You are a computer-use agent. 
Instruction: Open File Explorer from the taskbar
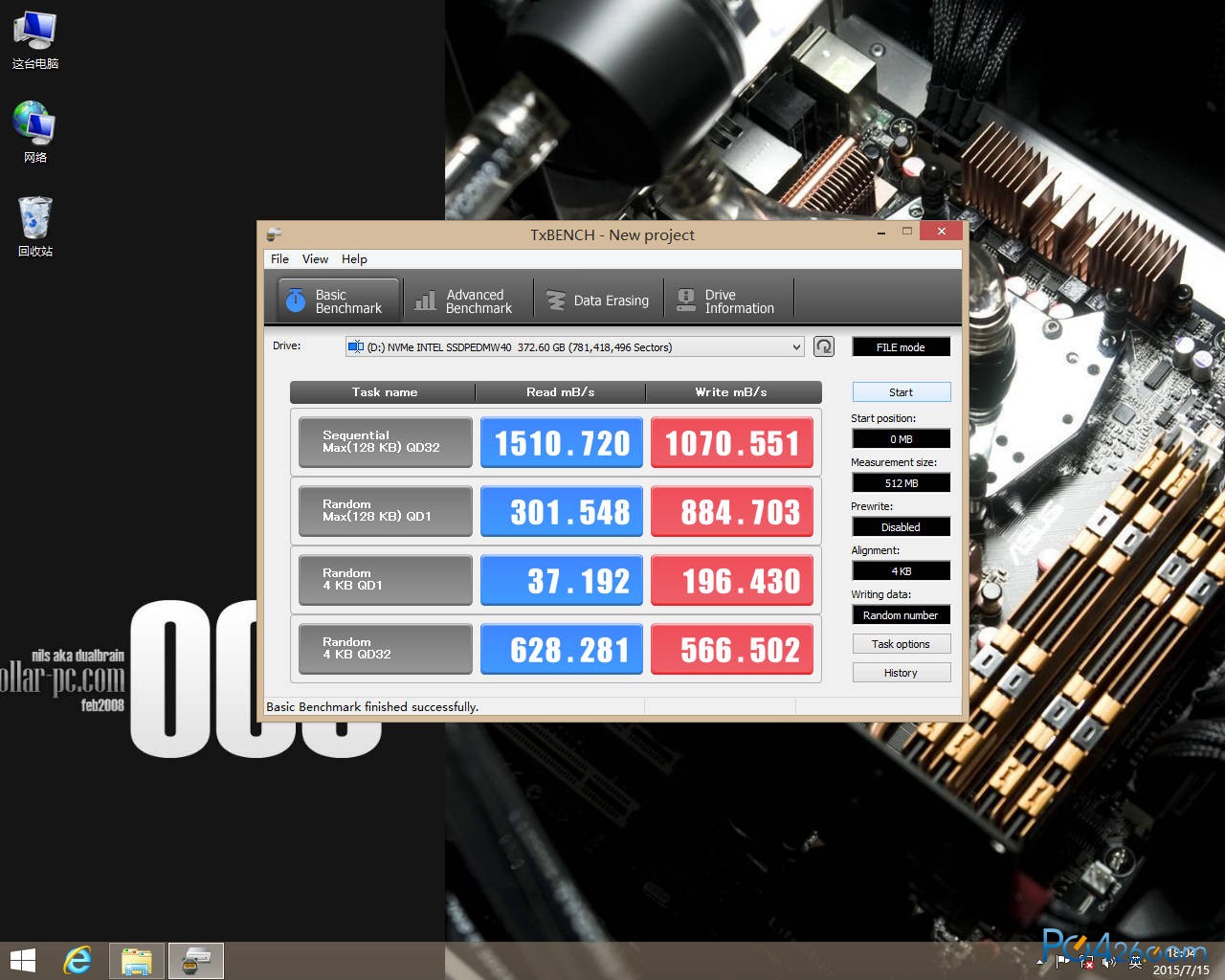click(x=137, y=961)
